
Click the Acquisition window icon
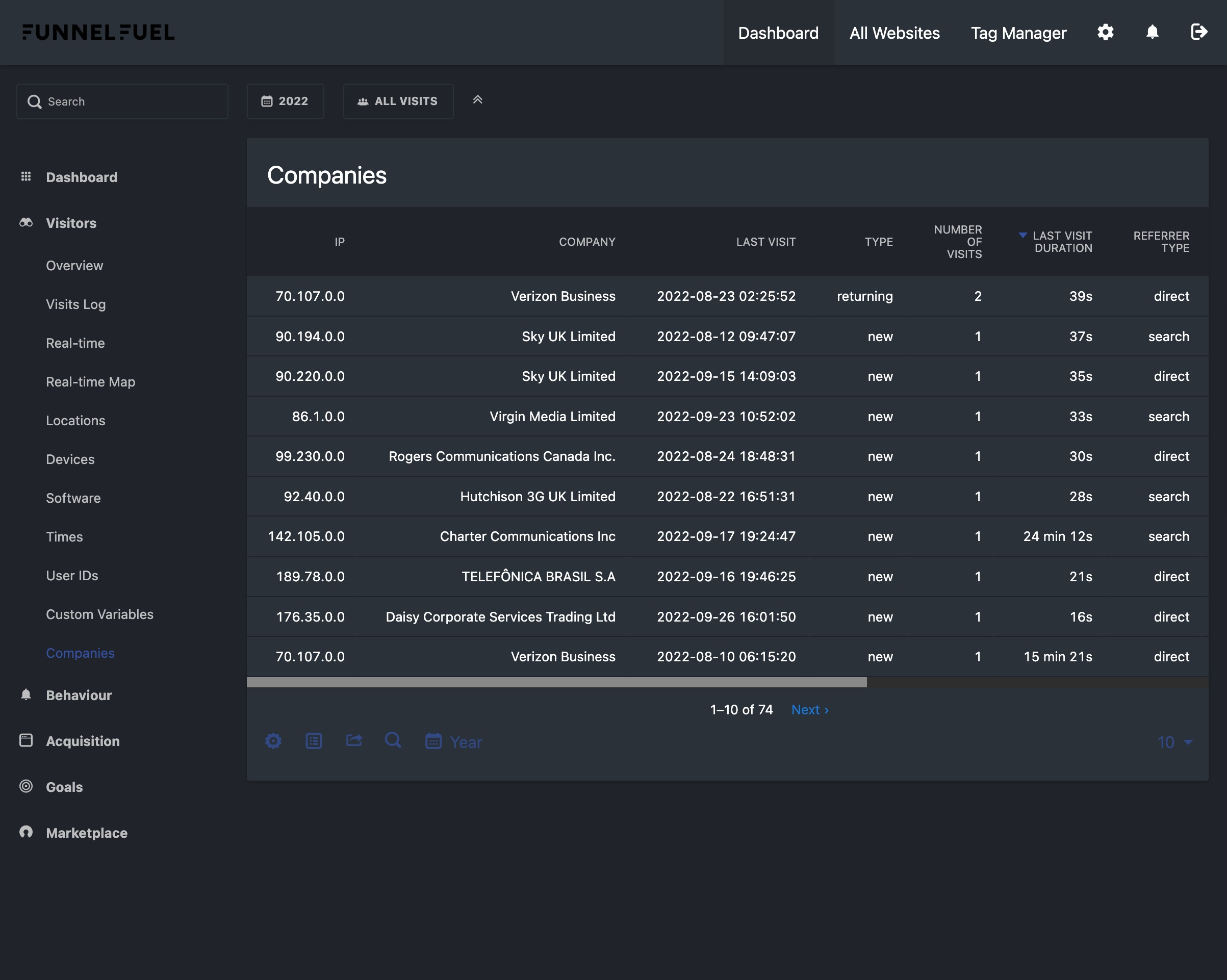25,740
